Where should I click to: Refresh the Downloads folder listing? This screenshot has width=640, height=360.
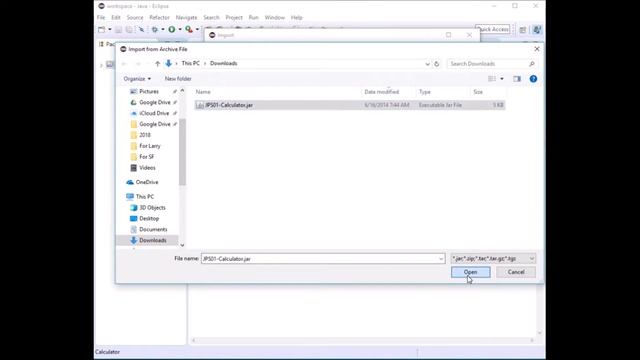click(x=436, y=64)
